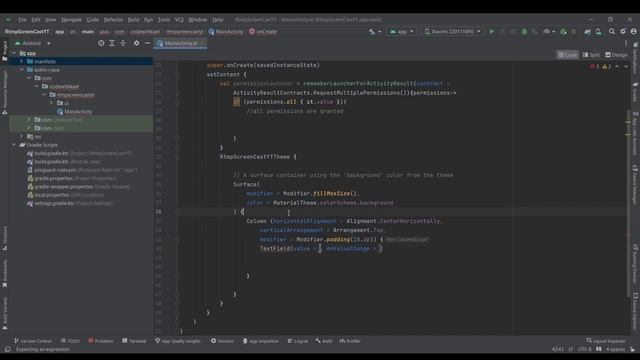Open the Problems tool window
640x360 pixels.
[x=101, y=341]
